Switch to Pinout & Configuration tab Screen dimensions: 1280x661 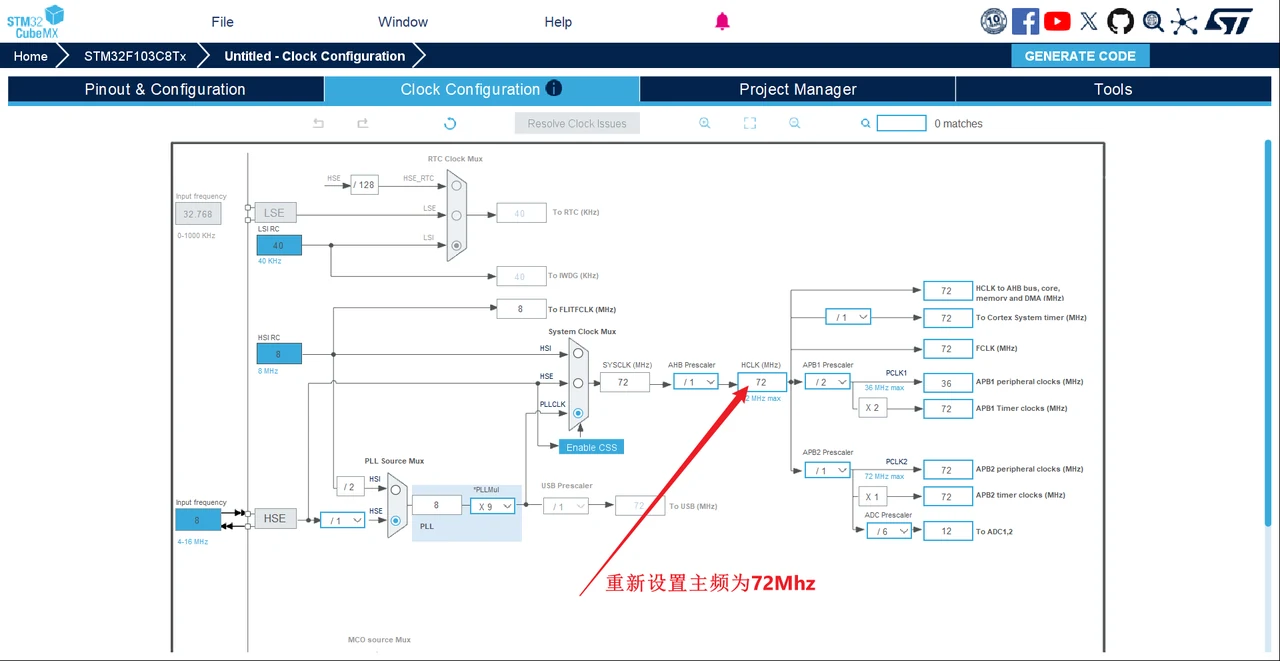coord(165,89)
